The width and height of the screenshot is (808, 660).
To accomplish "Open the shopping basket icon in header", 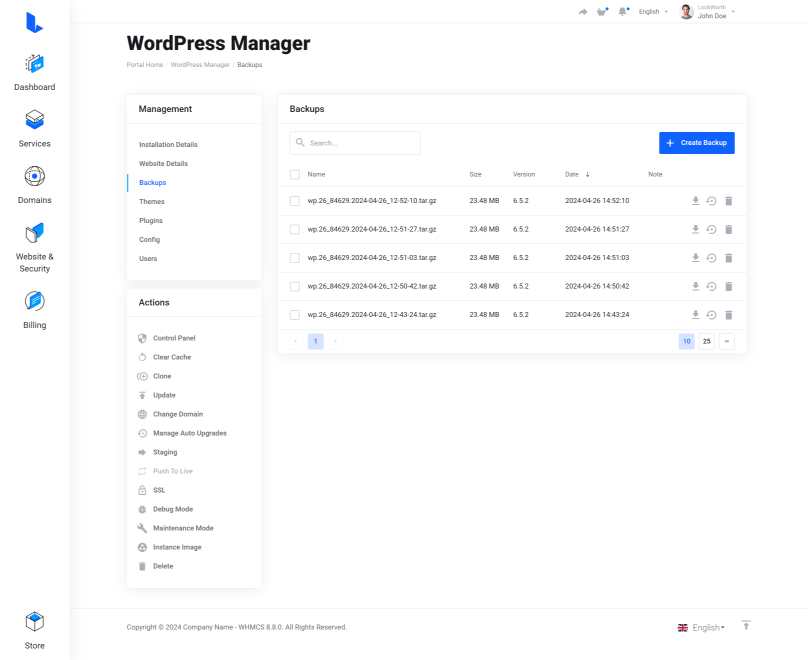I will pos(602,11).
